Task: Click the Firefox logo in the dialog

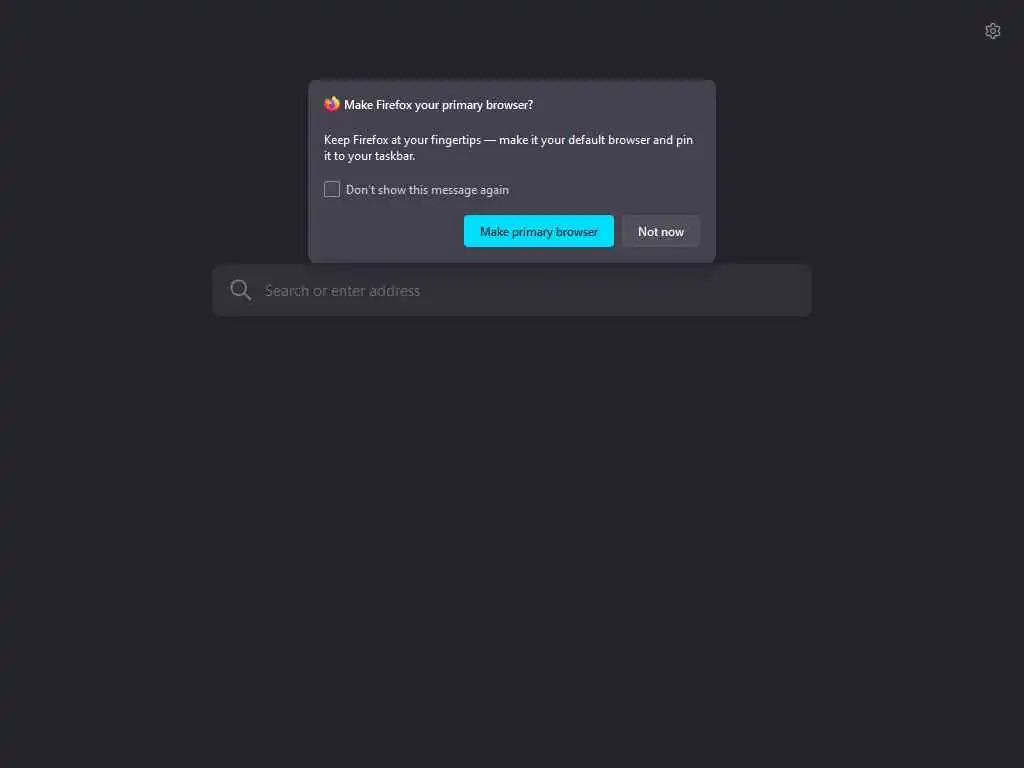Action: pos(332,104)
